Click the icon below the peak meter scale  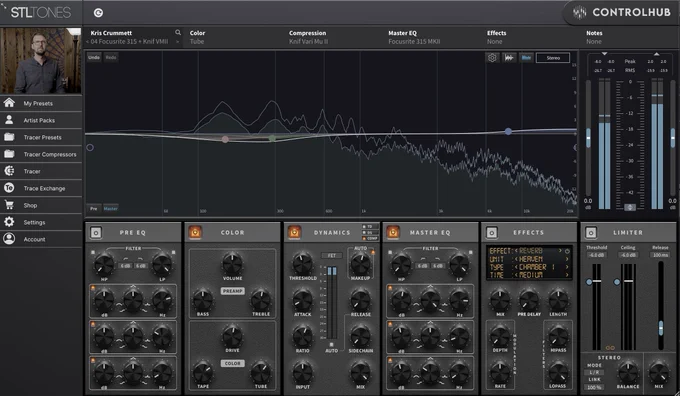pos(630,207)
